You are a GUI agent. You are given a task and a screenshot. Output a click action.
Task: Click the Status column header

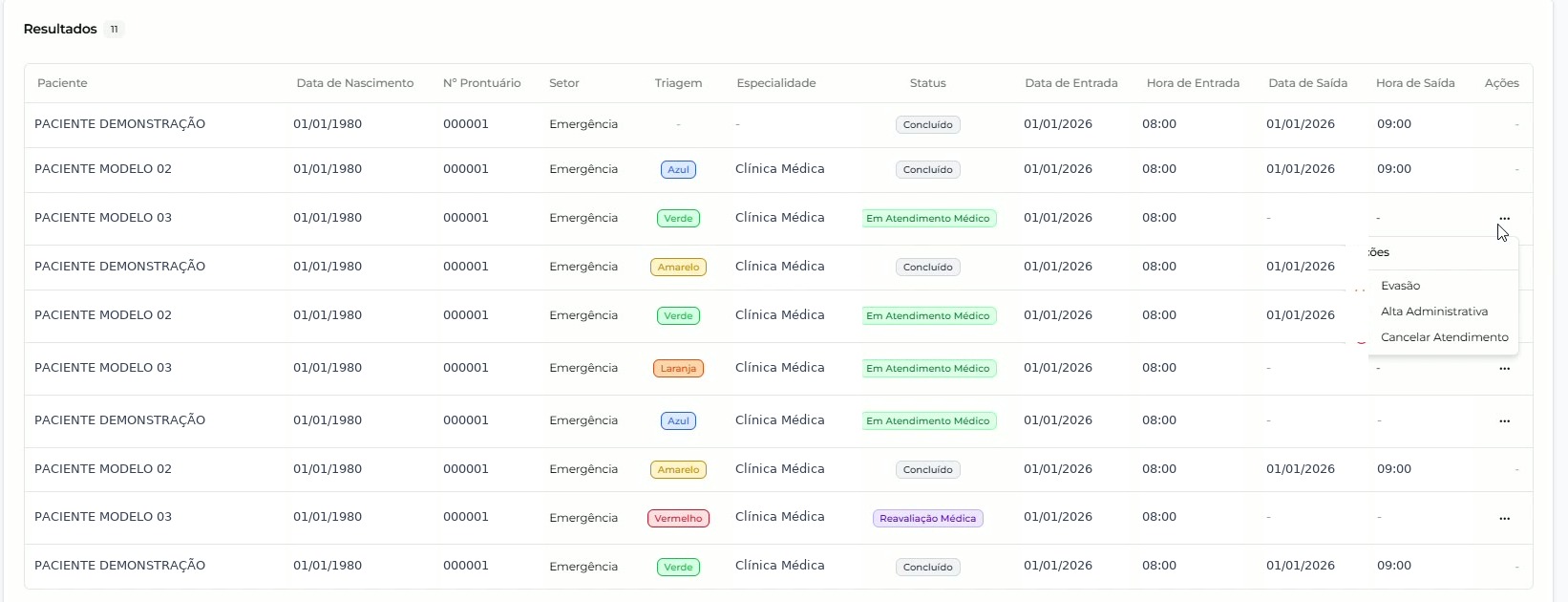pyautogui.click(x=928, y=83)
